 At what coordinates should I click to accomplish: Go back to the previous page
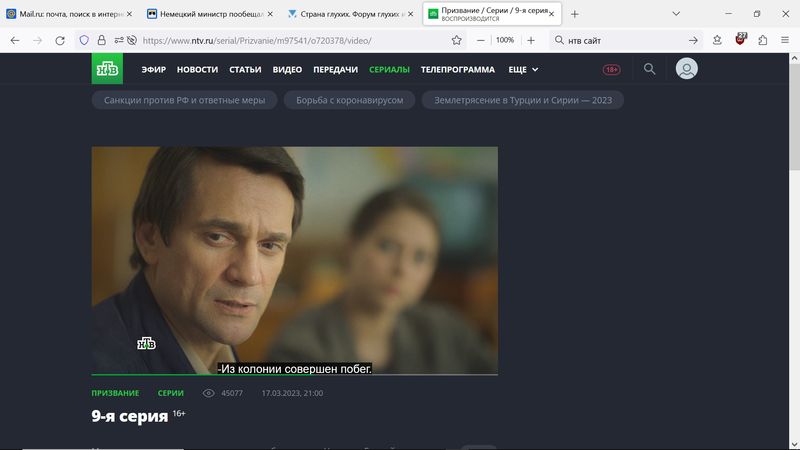point(15,40)
